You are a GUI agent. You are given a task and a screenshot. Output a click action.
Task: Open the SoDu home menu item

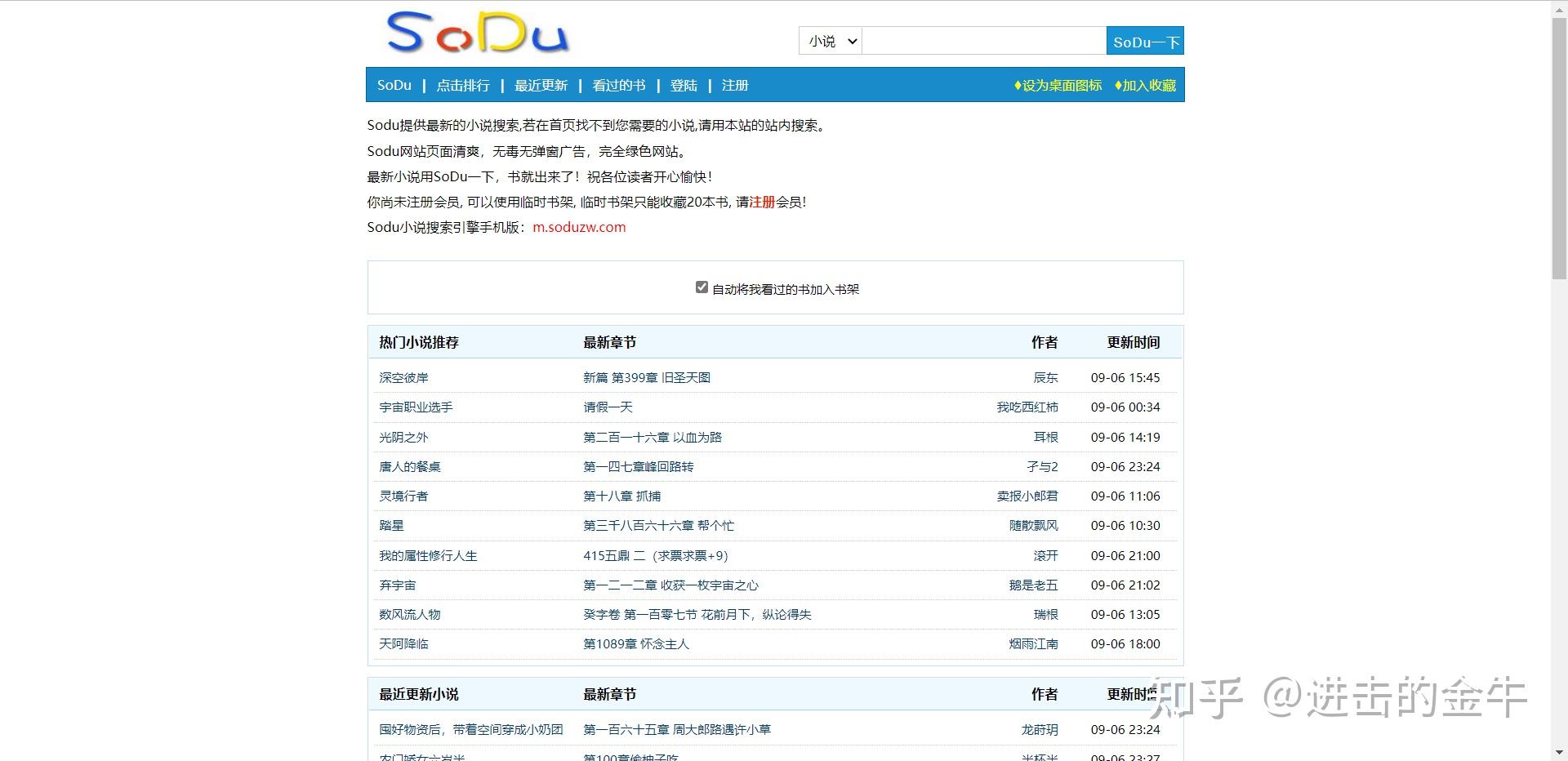pyautogui.click(x=394, y=85)
